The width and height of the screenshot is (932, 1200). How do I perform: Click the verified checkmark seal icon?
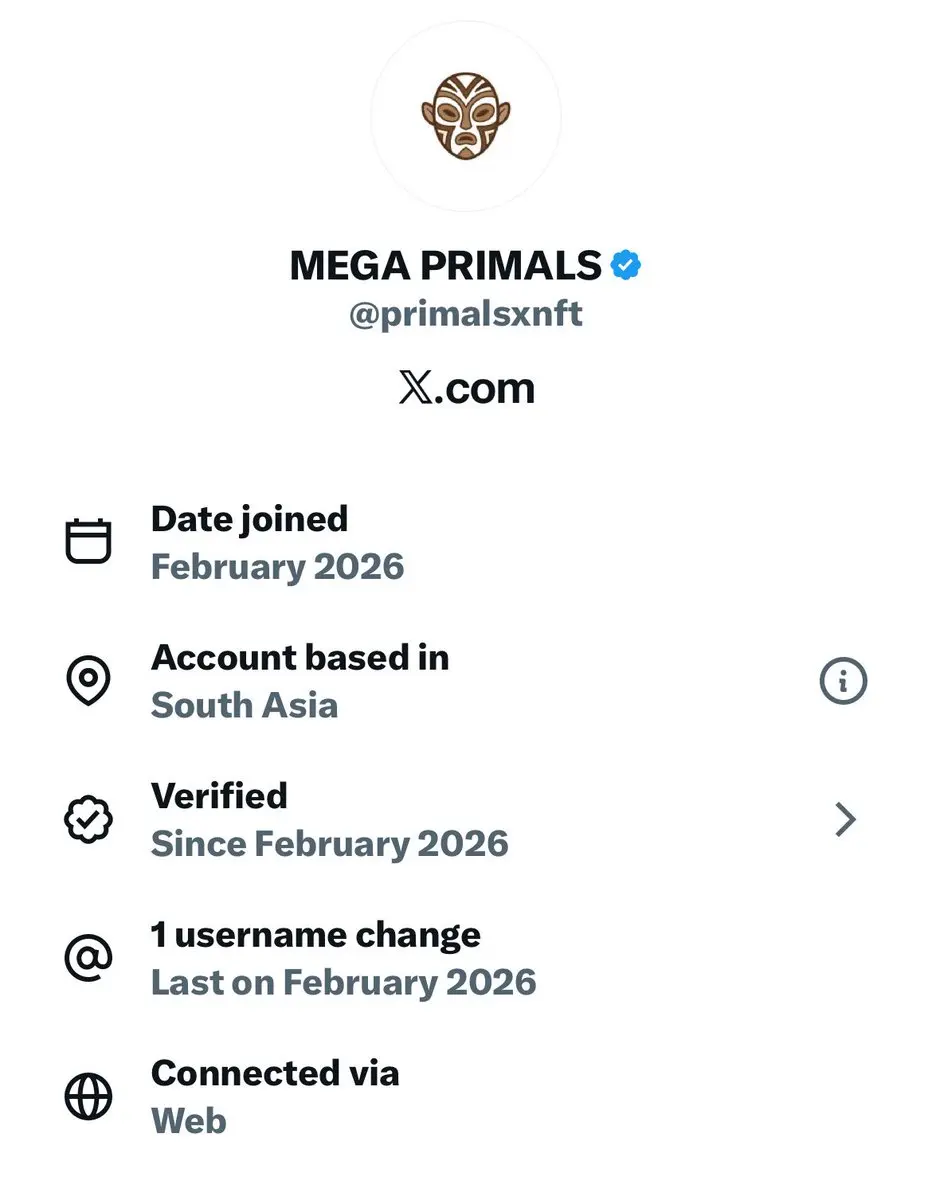coord(88,820)
